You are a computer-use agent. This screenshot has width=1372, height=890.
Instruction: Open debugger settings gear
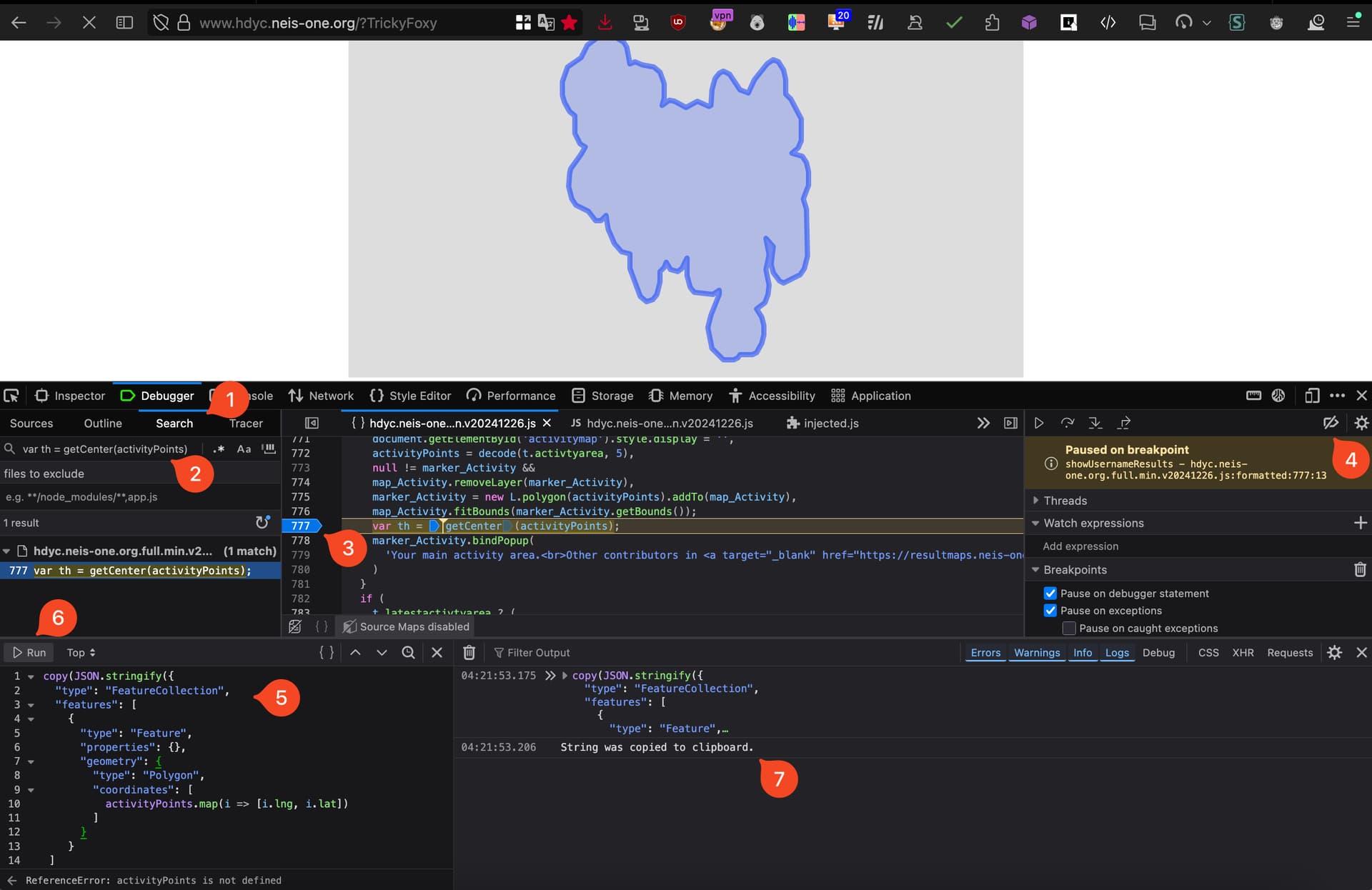tap(1361, 423)
